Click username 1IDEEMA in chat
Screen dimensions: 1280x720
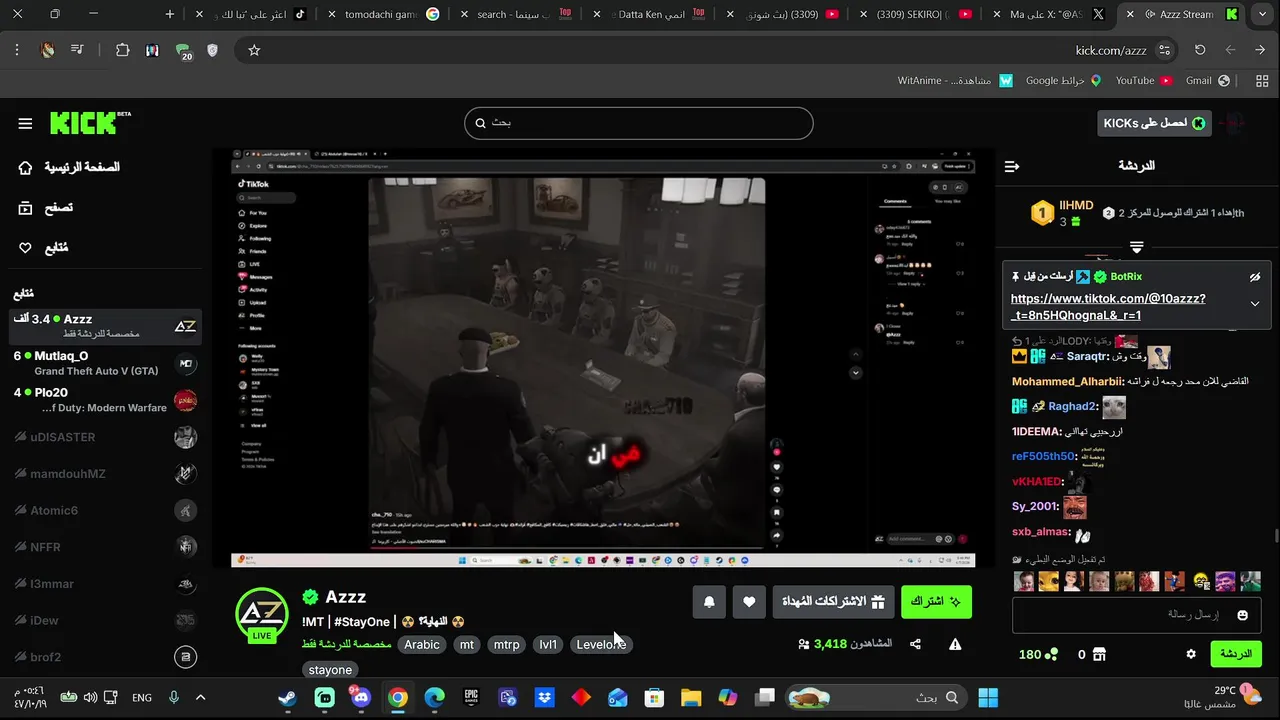[1037, 432]
